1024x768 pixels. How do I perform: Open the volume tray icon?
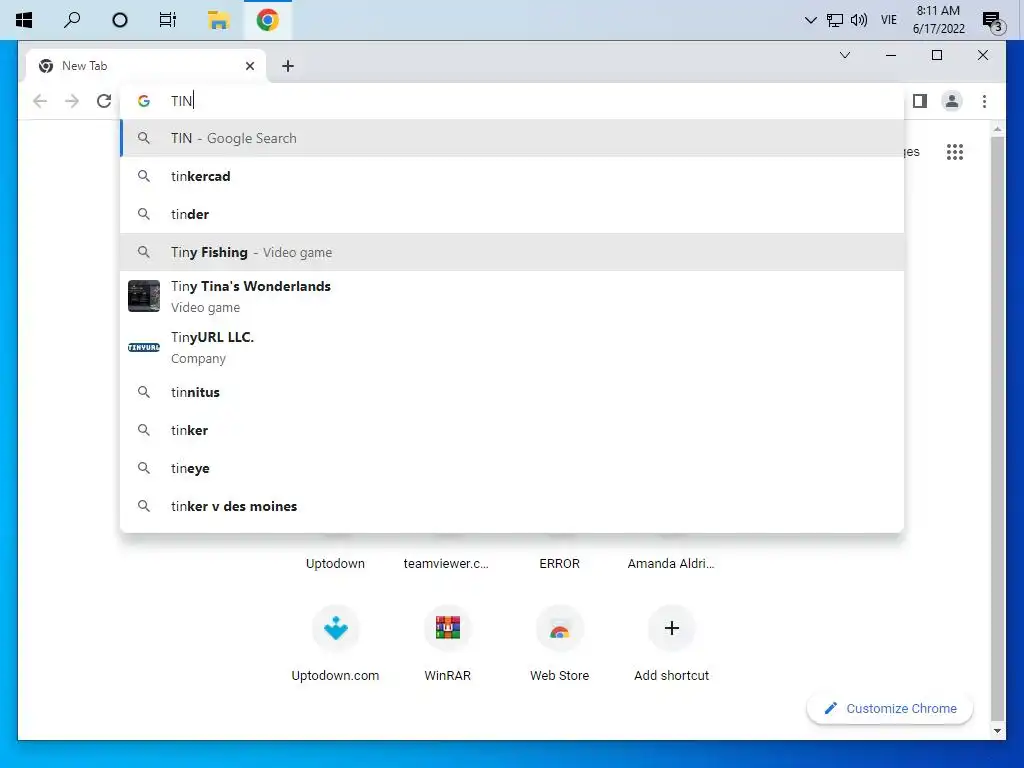(859, 20)
